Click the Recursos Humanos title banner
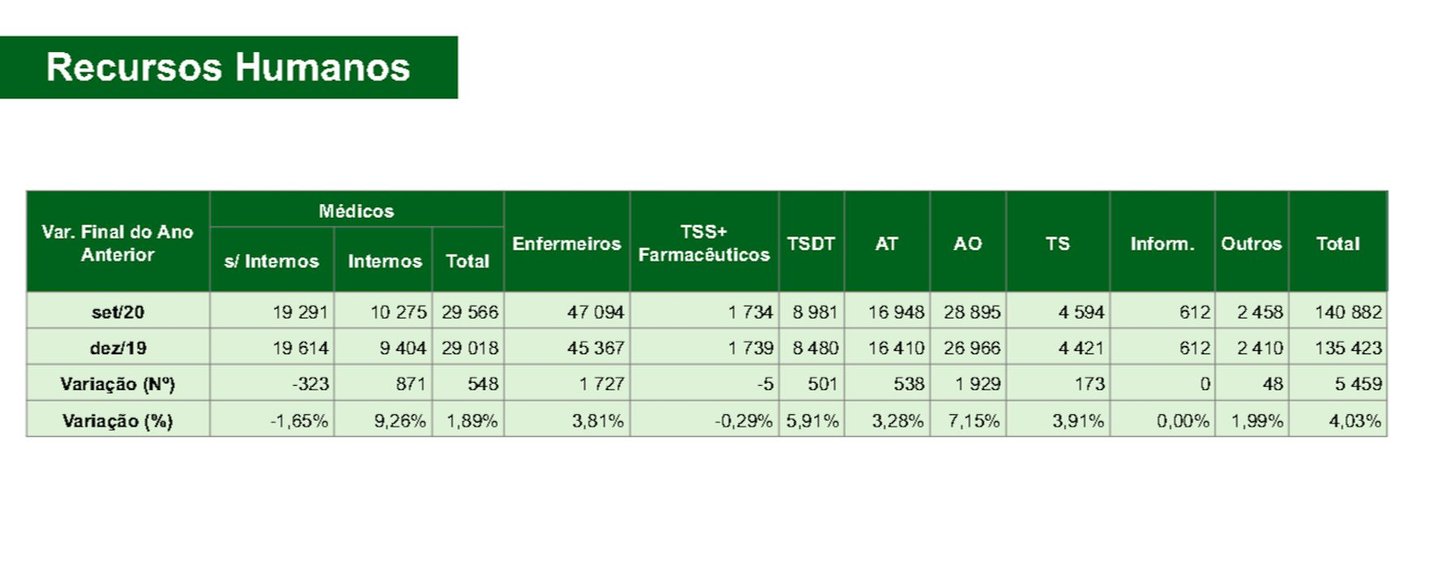Image resolution: width=1440 pixels, height=585 pixels. click(228, 68)
